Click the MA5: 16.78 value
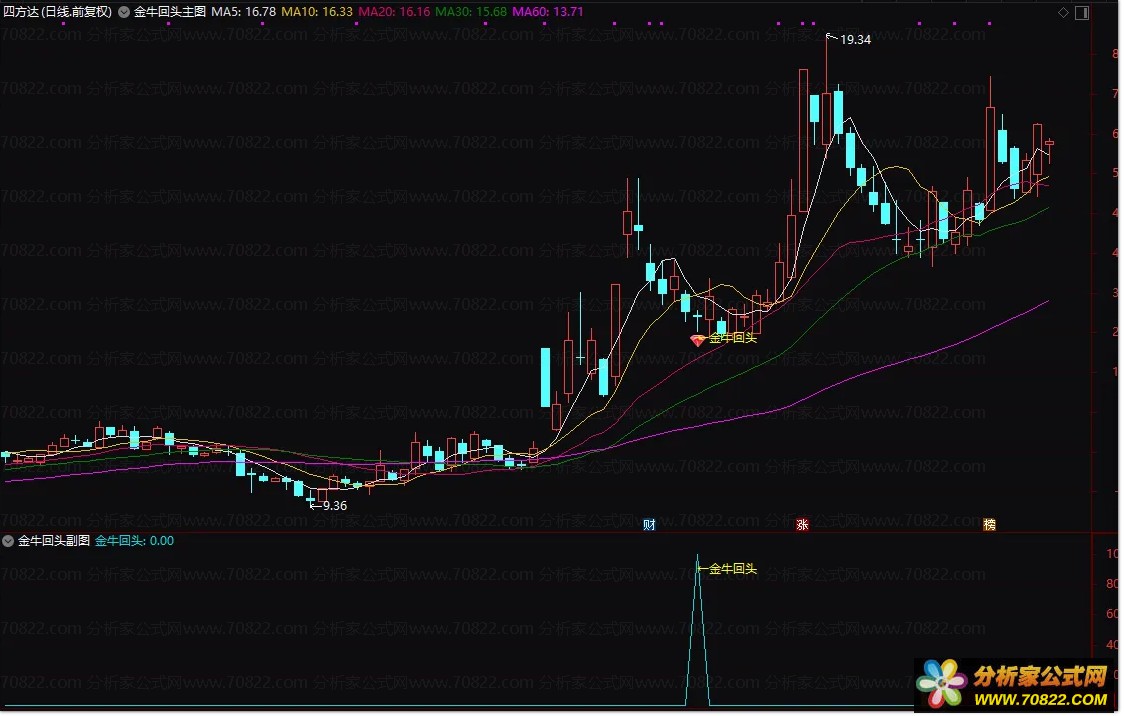This screenshot has width=1124, height=716. (243, 12)
